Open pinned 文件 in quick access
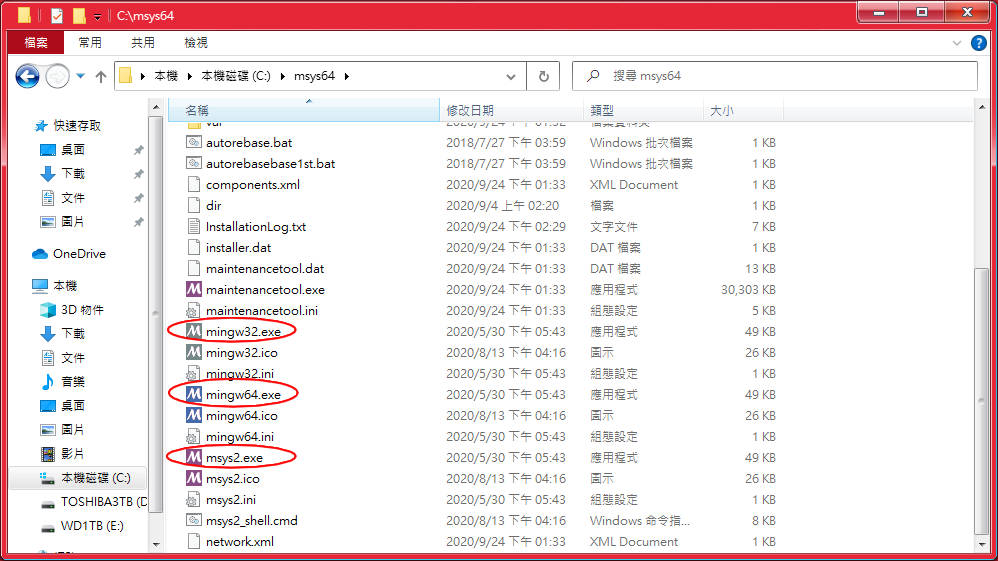The height and width of the screenshot is (561, 998). [62, 197]
